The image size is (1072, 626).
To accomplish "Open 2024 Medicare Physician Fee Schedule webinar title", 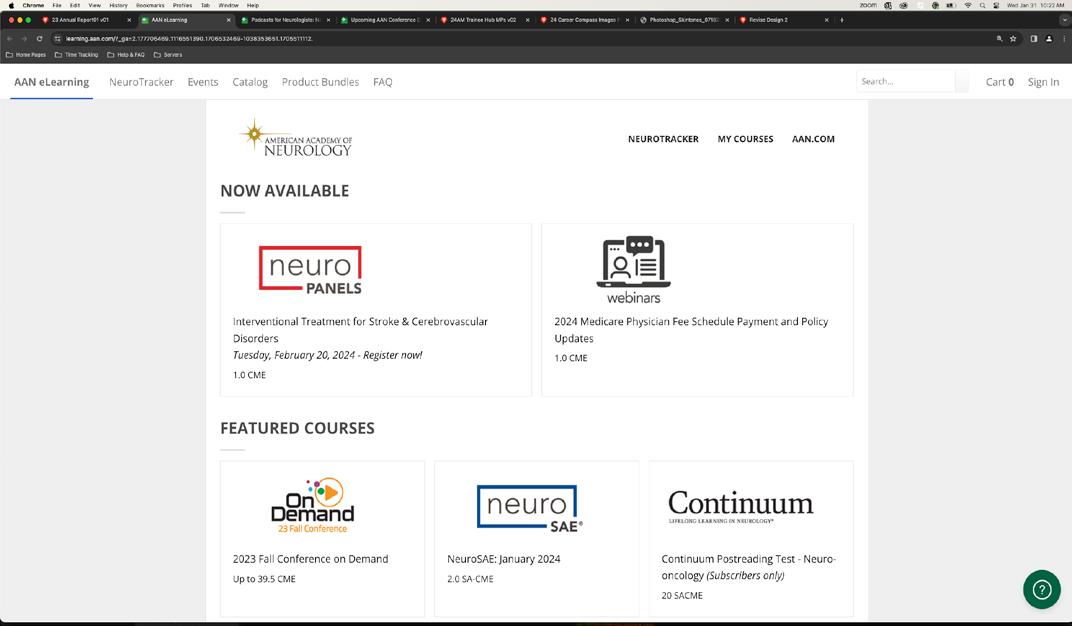I will click(691, 329).
